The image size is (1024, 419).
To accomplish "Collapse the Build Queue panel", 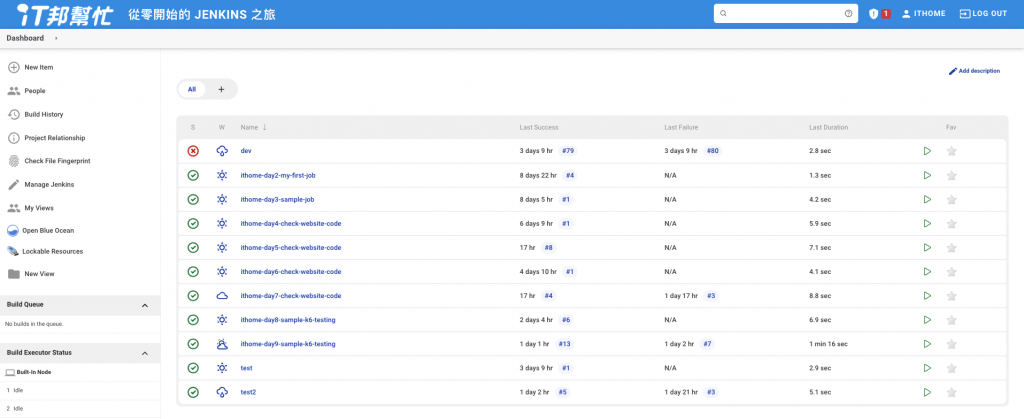I will [145, 305].
